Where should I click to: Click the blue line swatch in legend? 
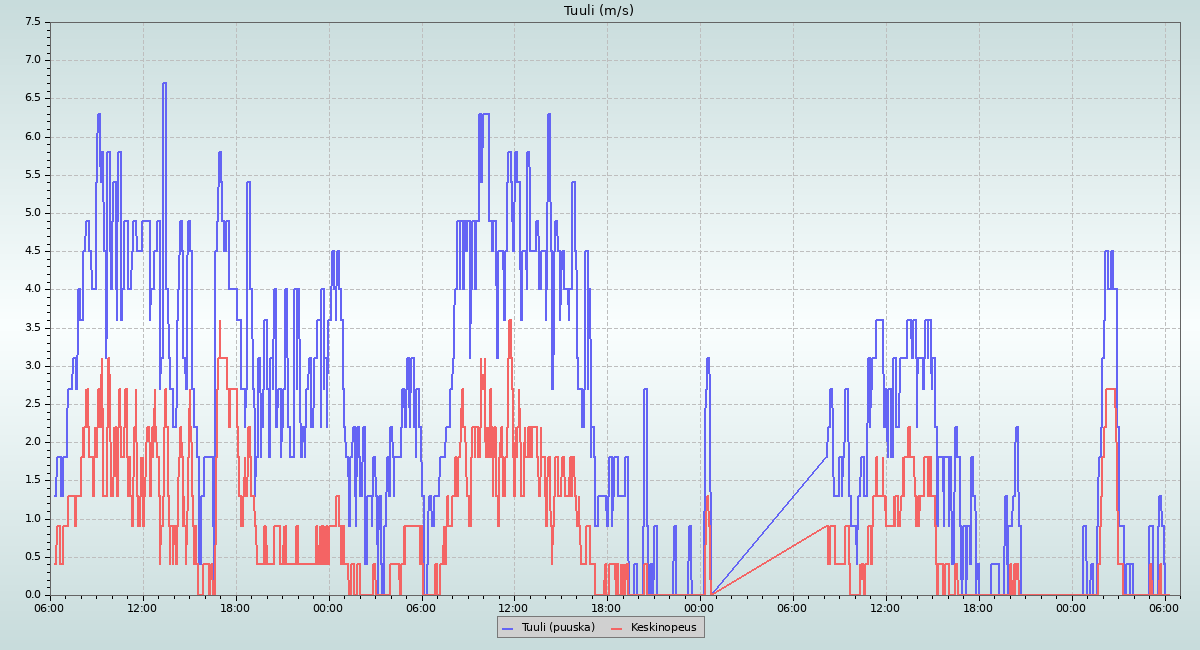coord(507,628)
